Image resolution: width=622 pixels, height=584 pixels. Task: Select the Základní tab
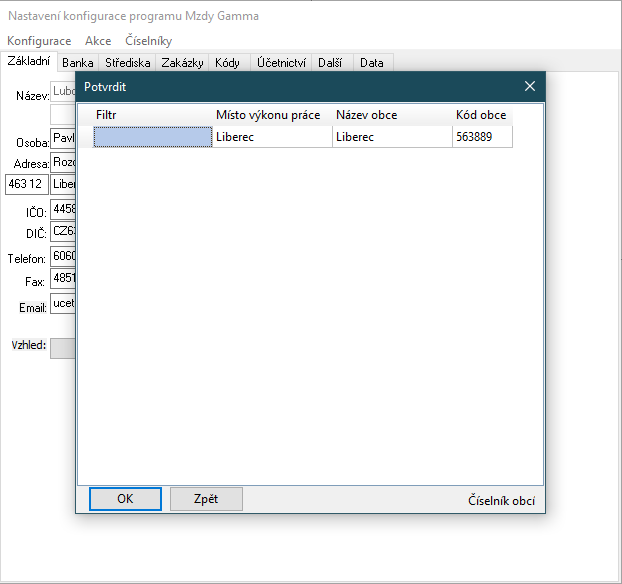tap(28, 62)
